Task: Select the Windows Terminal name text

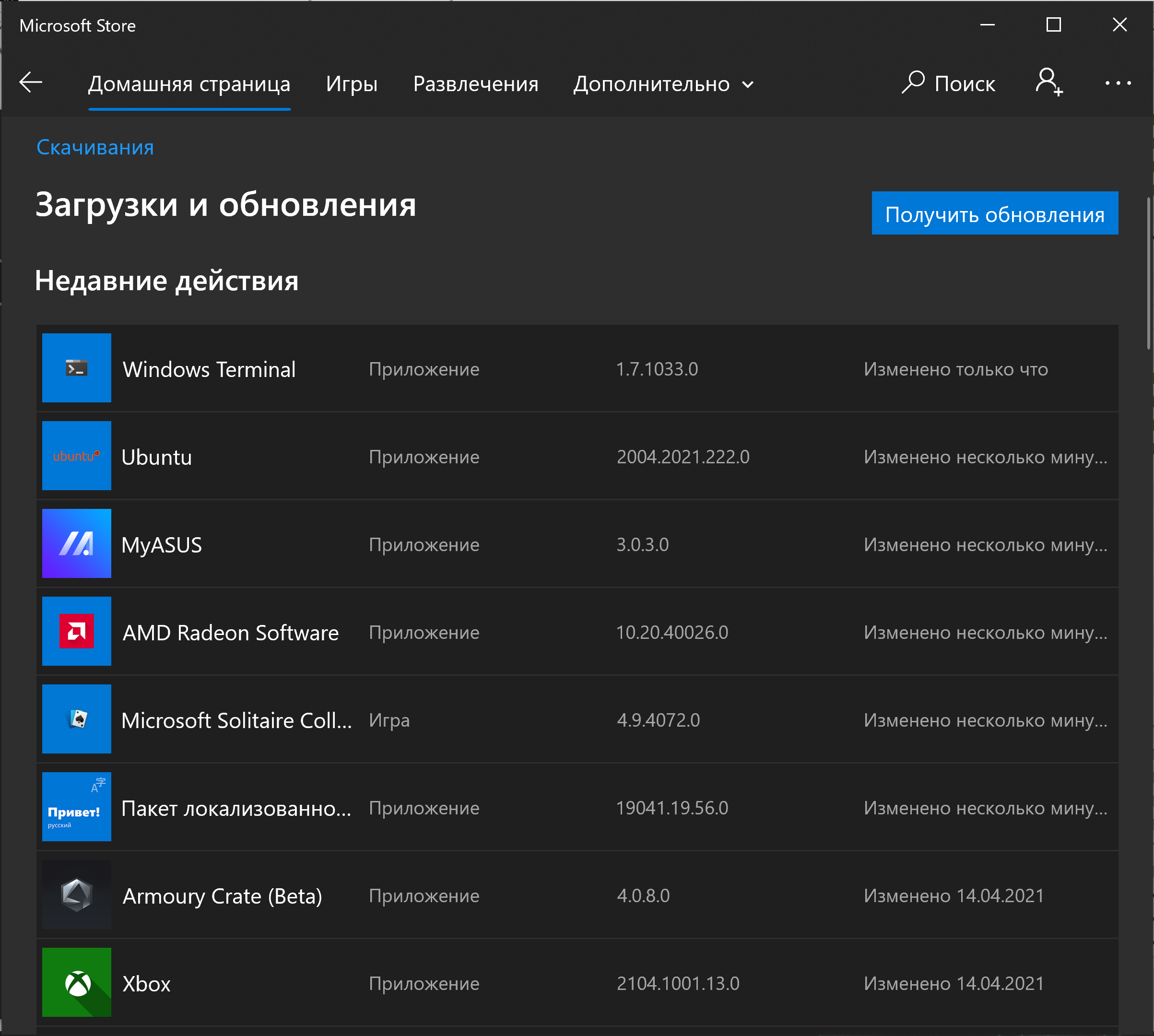Action: (x=209, y=369)
